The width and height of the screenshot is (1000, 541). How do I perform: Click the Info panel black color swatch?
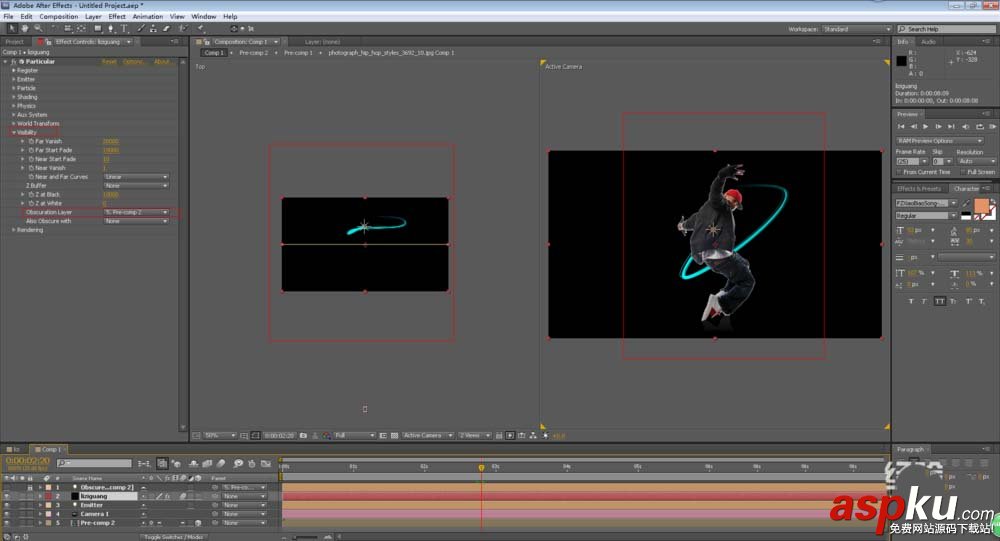click(901, 61)
